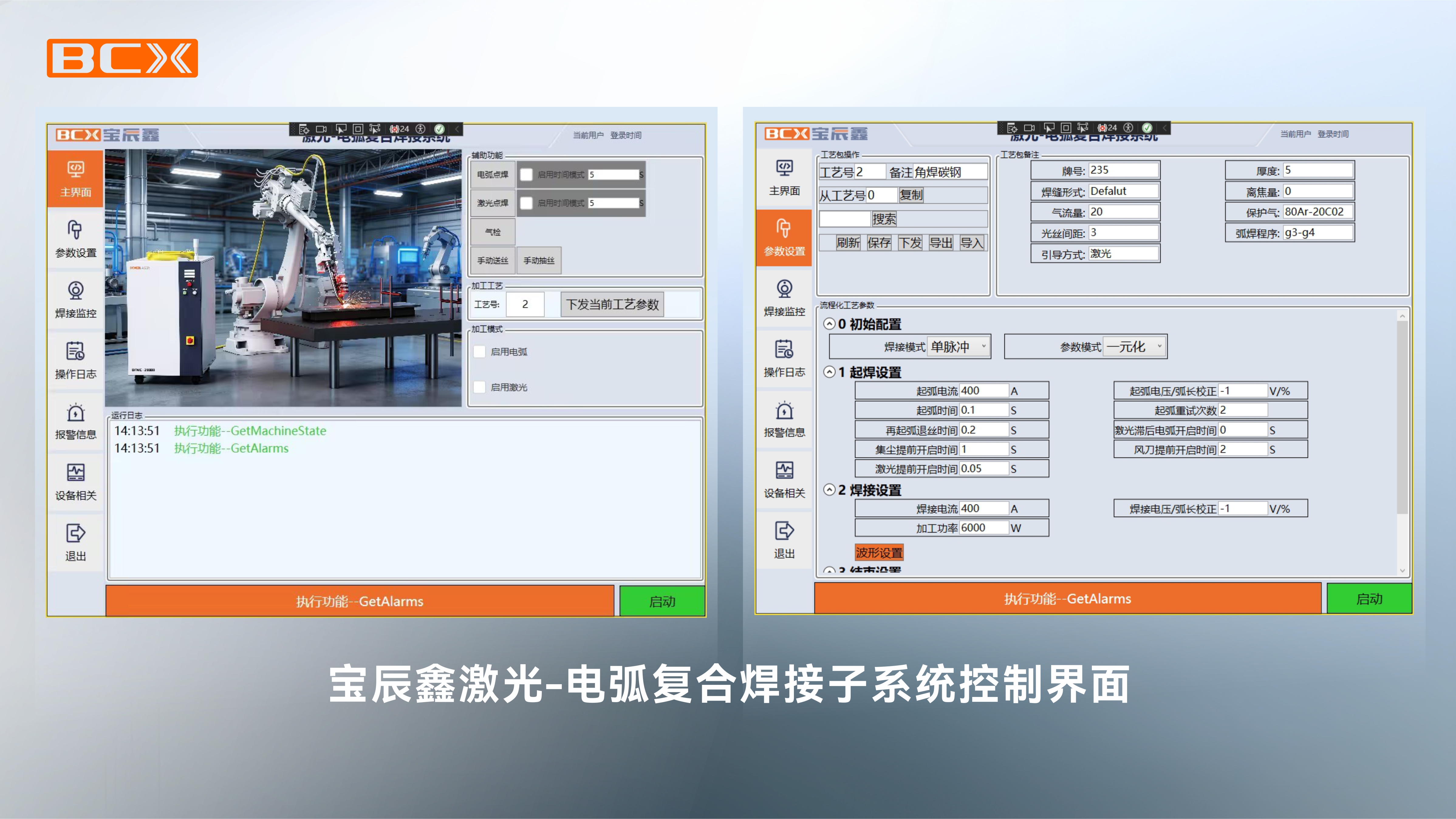
Task: Toggle track focused element icon in right toolbar
Action: coord(1082,128)
